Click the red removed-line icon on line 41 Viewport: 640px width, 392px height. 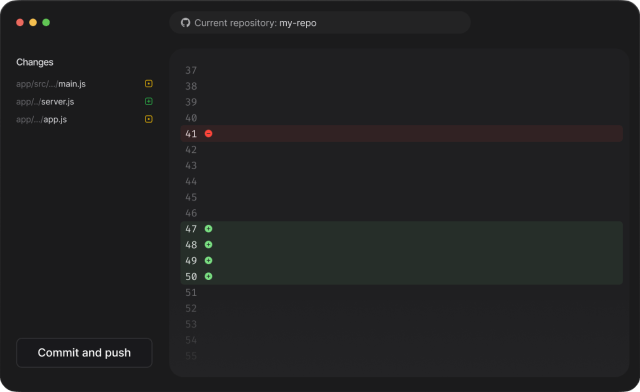click(x=209, y=134)
